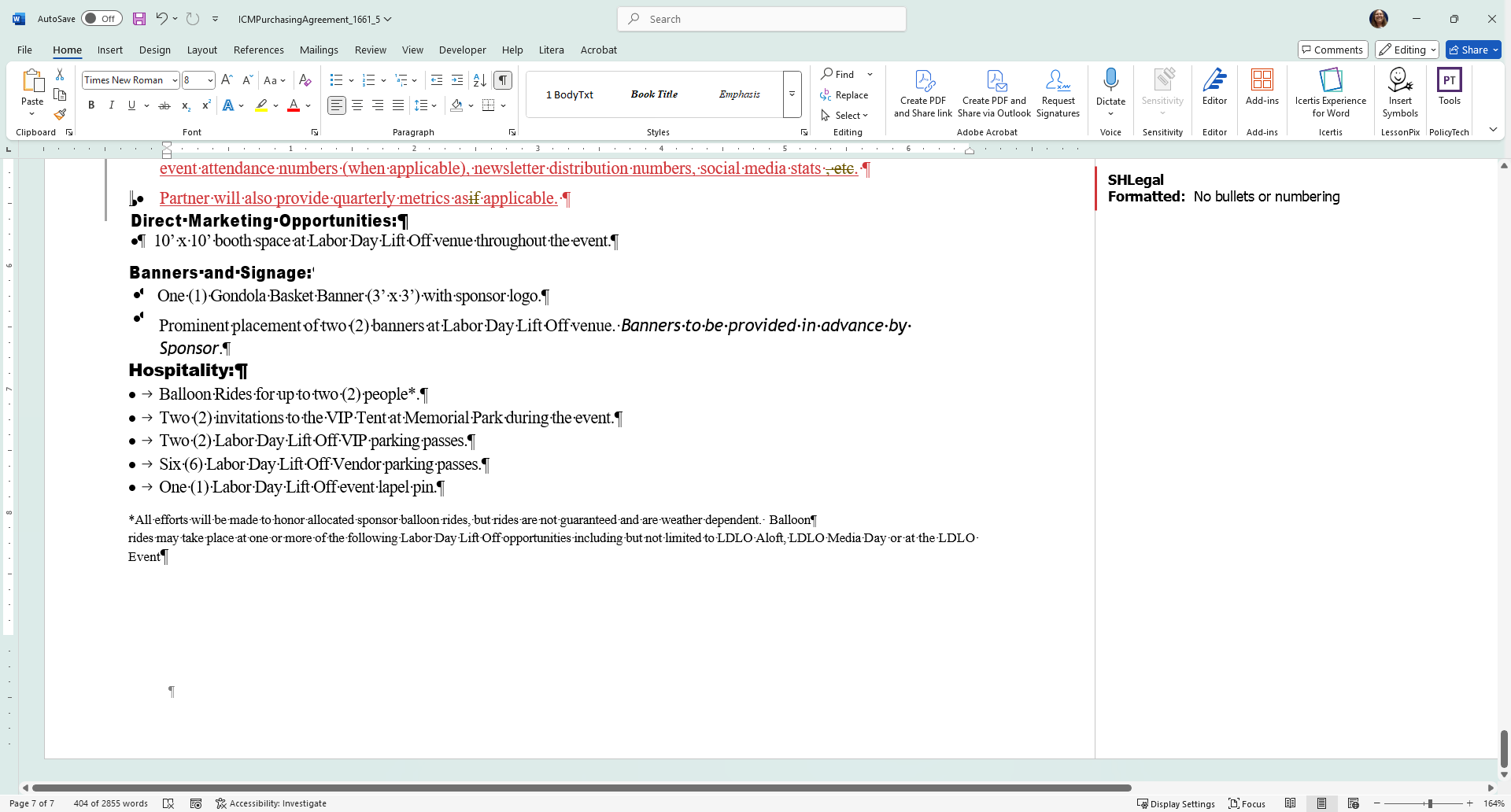The image size is (1511, 812).
Task: Click the Search box in title bar
Action: click(x=762, y=19)
